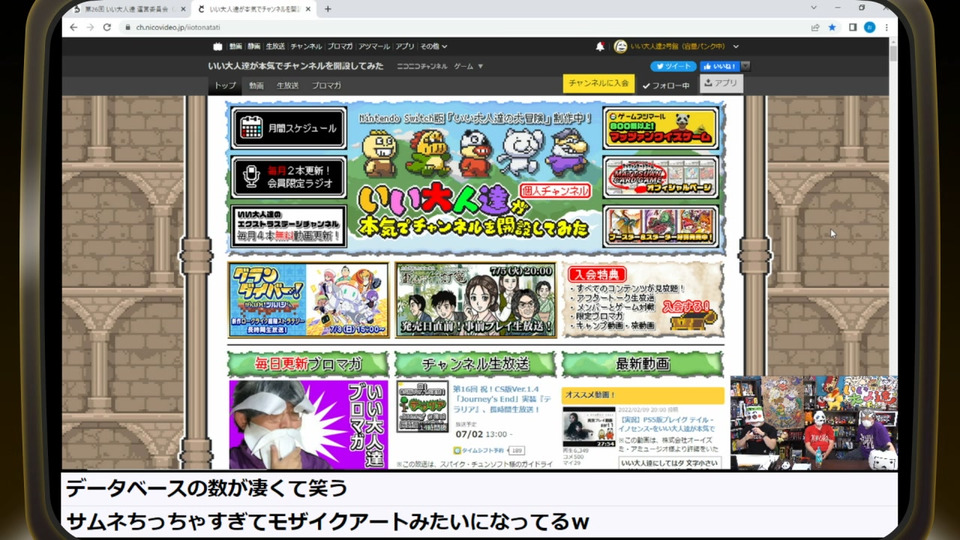Click the アプリ download button
This screenshot has width=960, height=540.
tap(721, 83)
